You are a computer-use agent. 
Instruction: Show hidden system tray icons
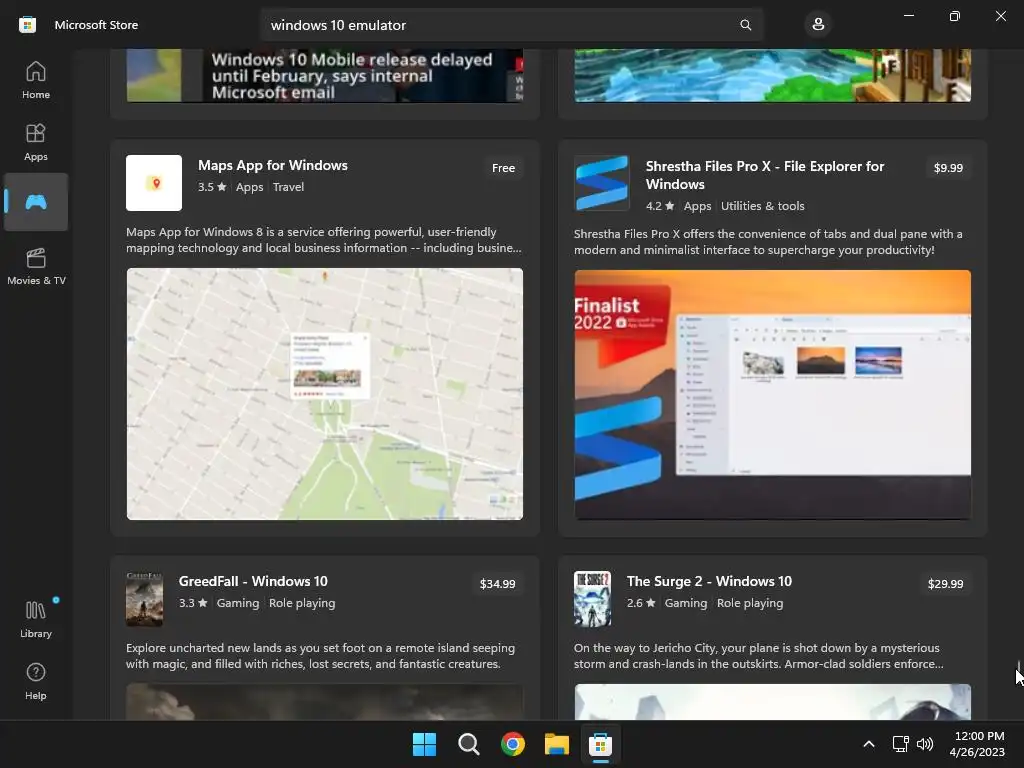(869, 744)
